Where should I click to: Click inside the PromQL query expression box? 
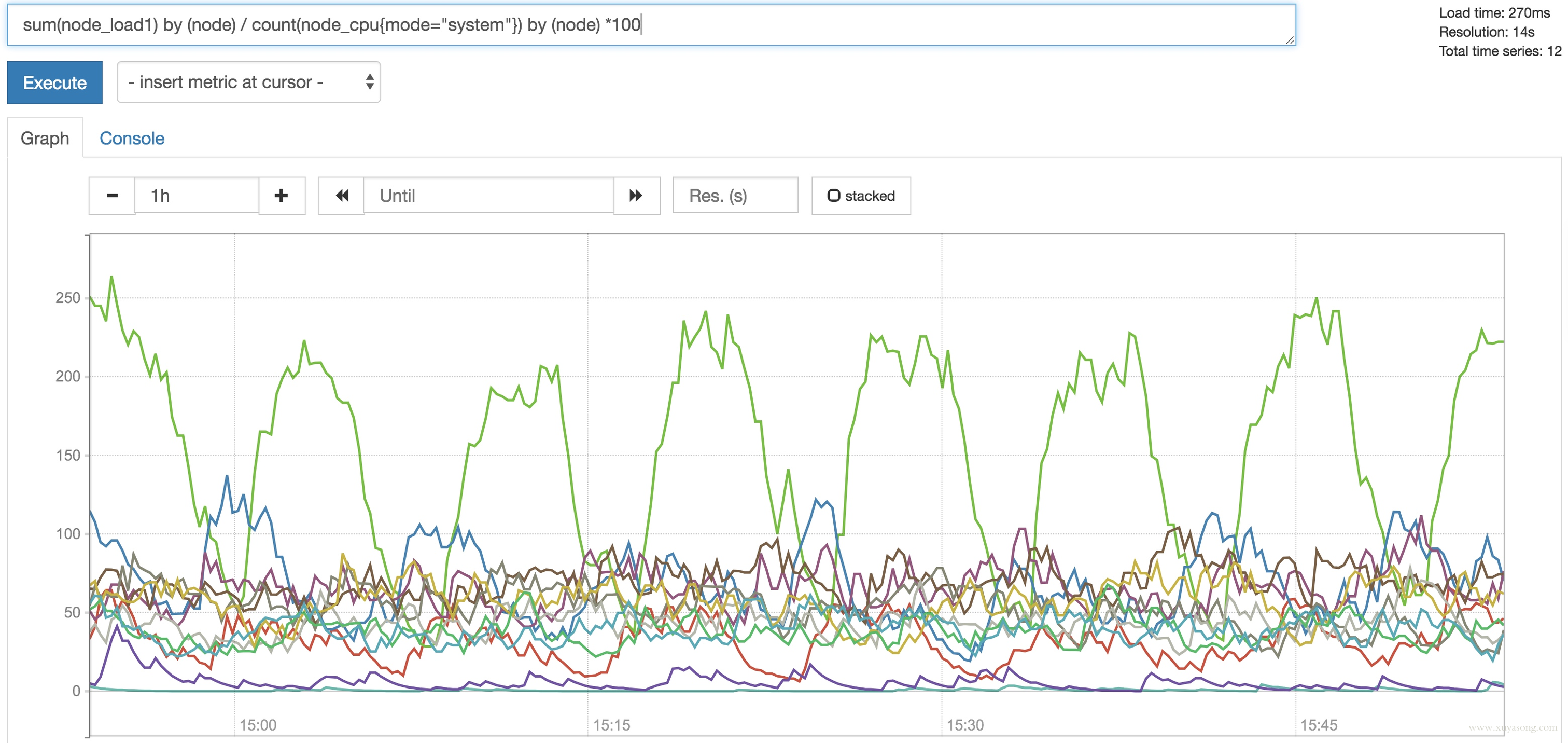[651, 25]
